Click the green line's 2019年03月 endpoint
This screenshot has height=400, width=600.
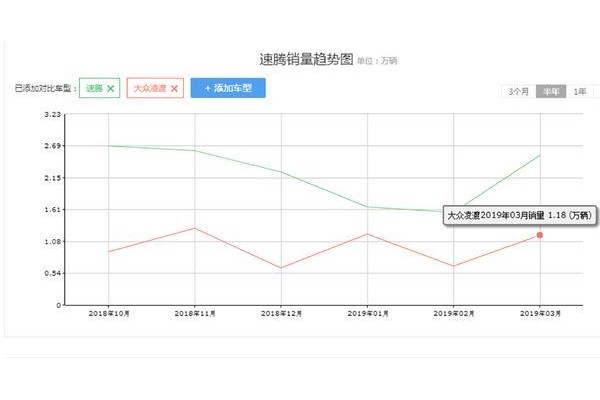(540, 155)
